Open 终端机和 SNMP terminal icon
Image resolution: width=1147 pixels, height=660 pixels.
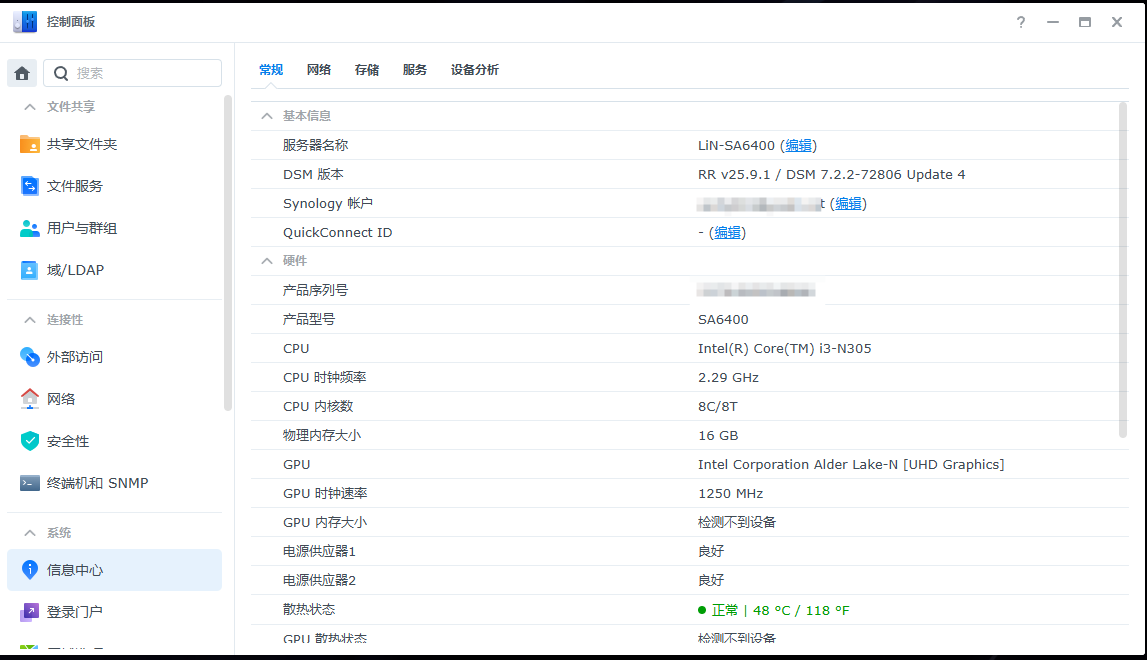(30, 483)
